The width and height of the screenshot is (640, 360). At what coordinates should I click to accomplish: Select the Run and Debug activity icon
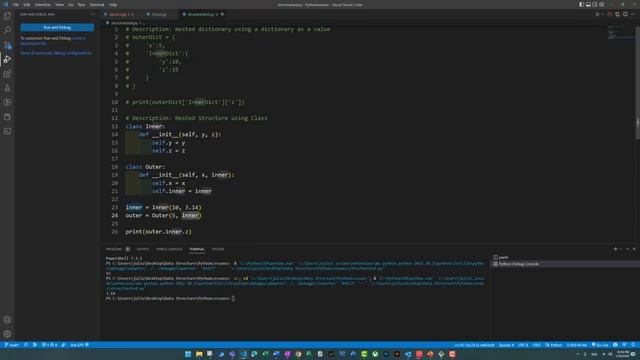7,60
